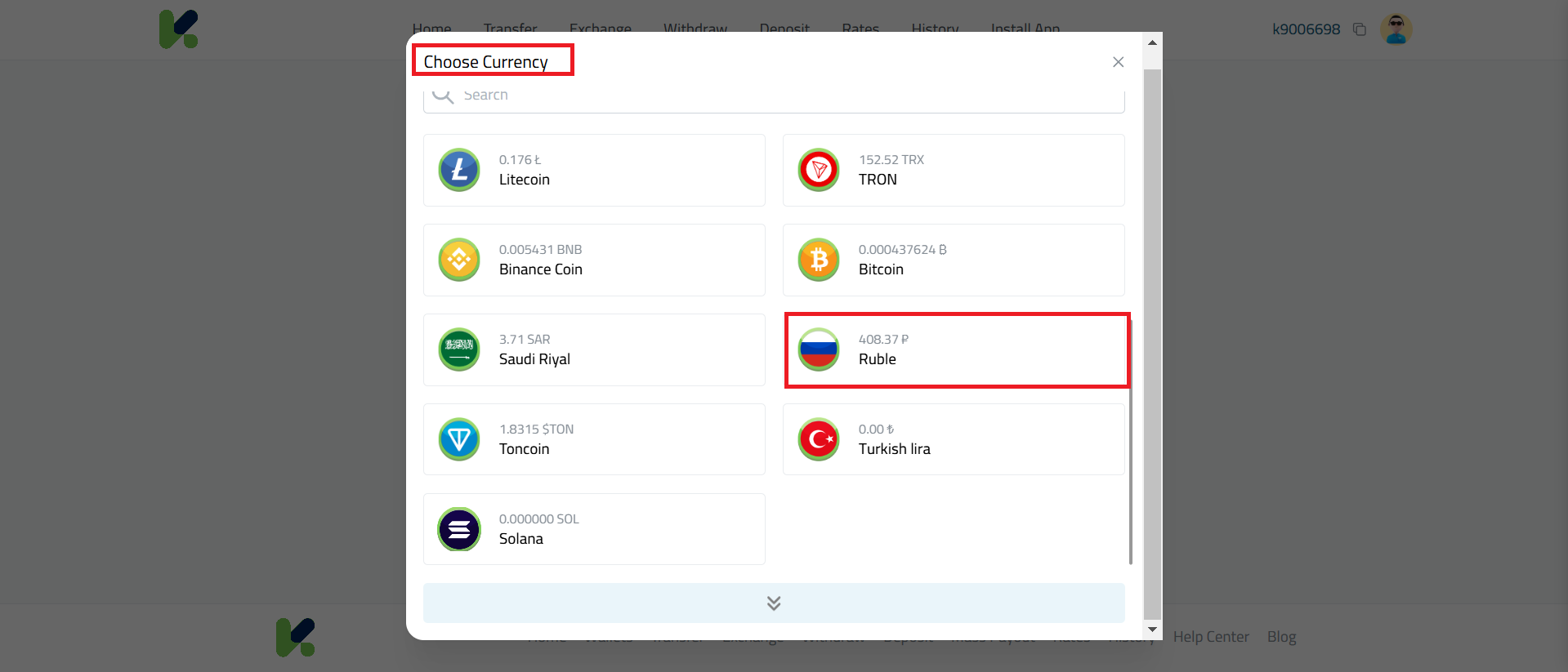This screenshot has width=1568, height=672.
Task: Click the 152.52 TRX balance text
Action: click(891, 159)
